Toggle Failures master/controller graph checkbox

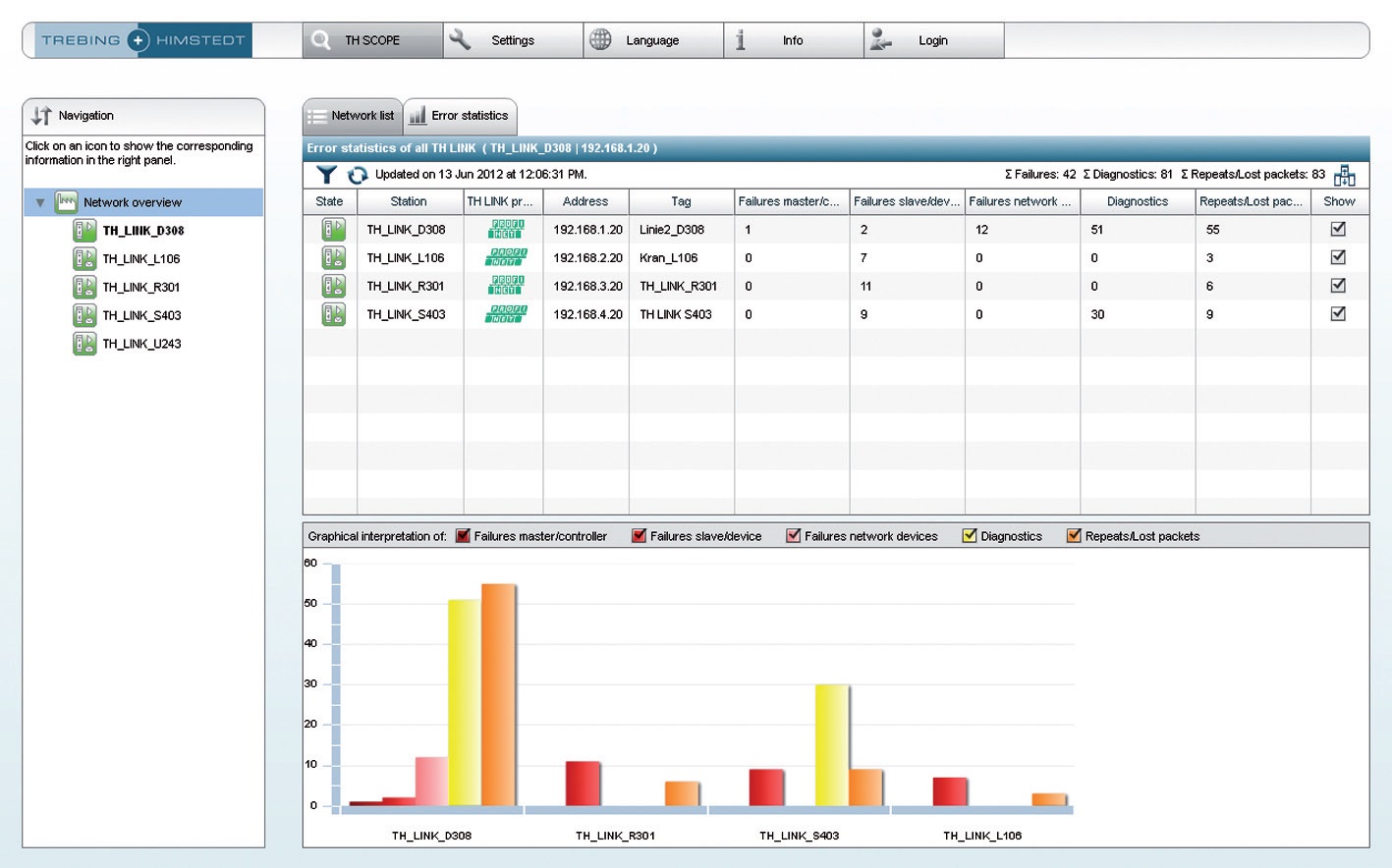[463, 536]
